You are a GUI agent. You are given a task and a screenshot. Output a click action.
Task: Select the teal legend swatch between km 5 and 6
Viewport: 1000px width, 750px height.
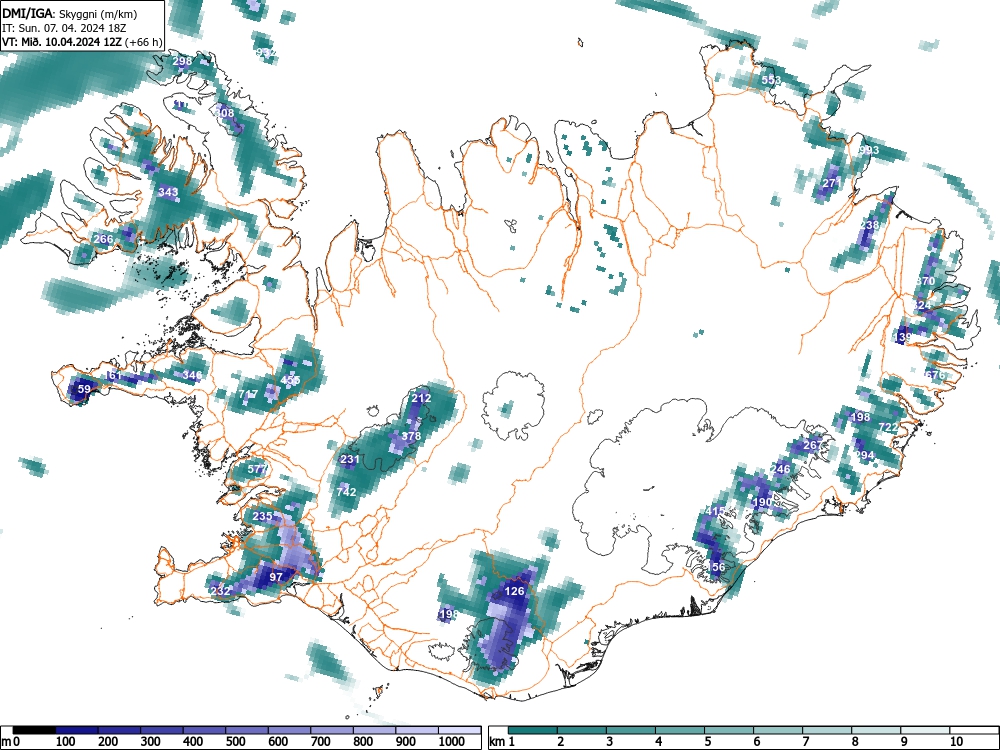pyautogui.click(x=730, y=730)
